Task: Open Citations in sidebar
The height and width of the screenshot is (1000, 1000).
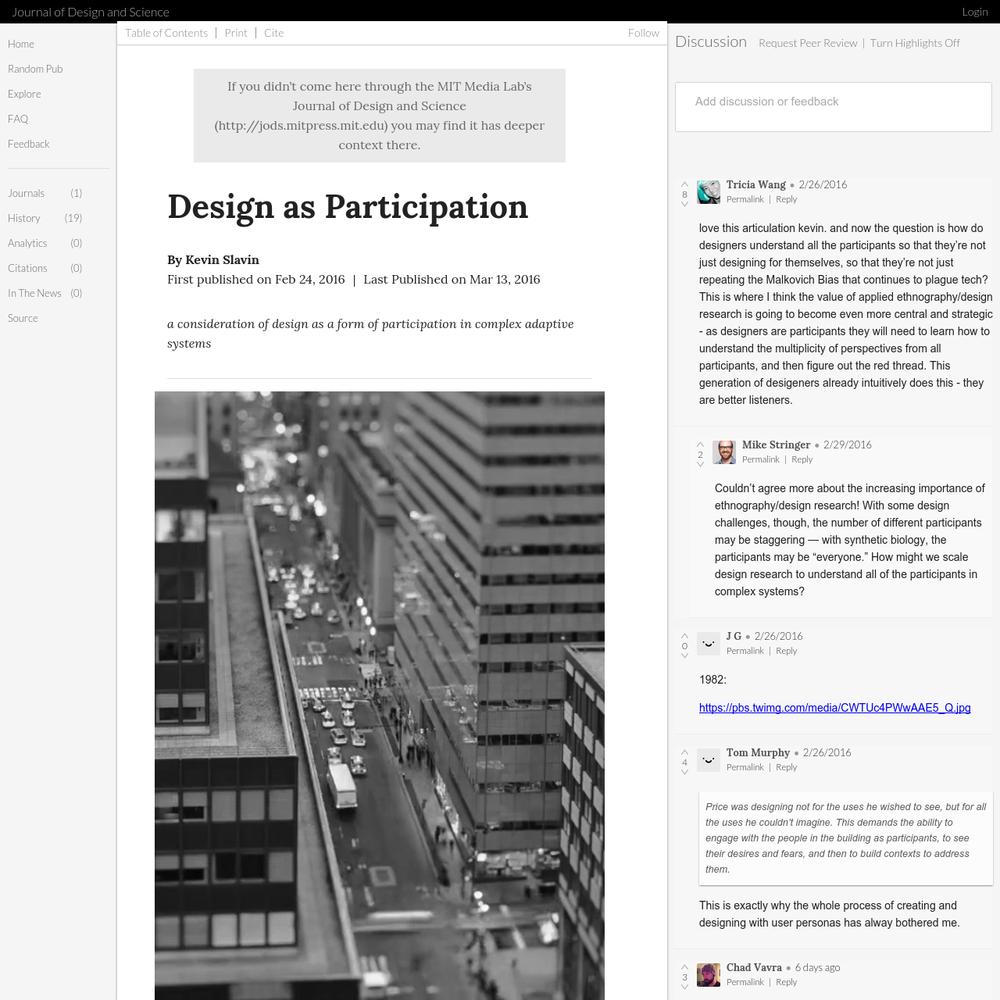Action: coord(45,268)
